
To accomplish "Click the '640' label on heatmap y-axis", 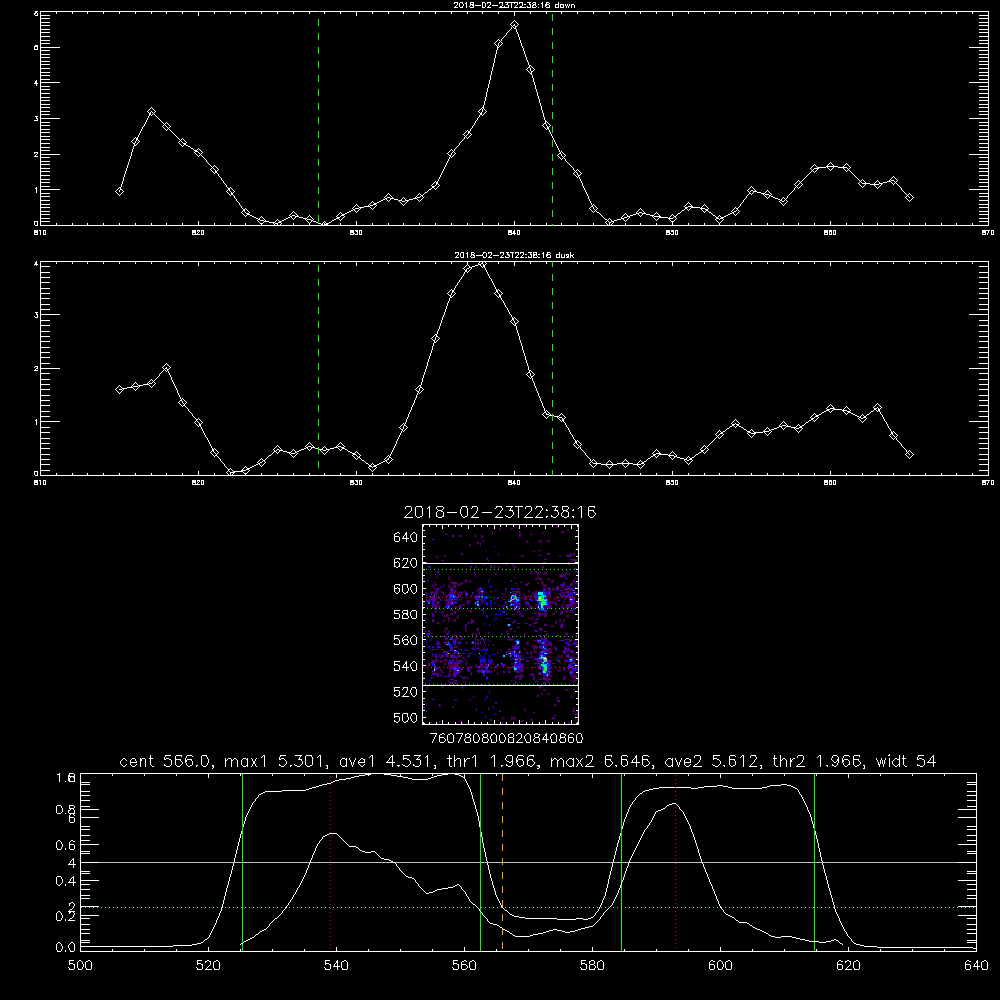I will (x=406, y=537).
